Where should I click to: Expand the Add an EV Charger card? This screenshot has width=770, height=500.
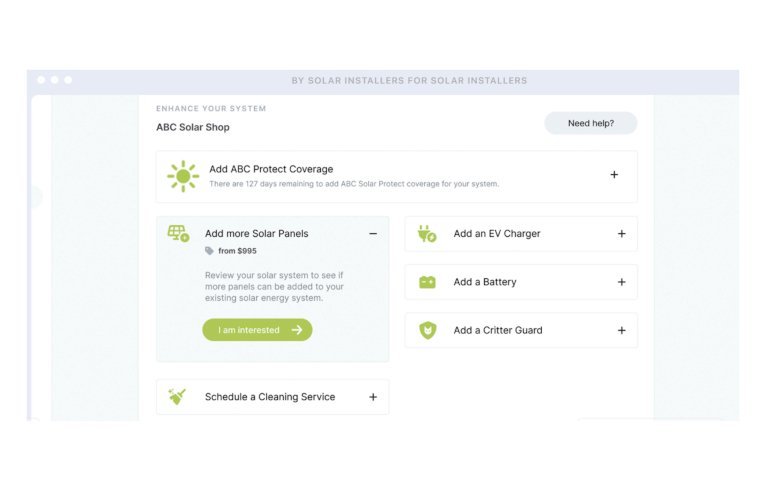tap(621, 234)
